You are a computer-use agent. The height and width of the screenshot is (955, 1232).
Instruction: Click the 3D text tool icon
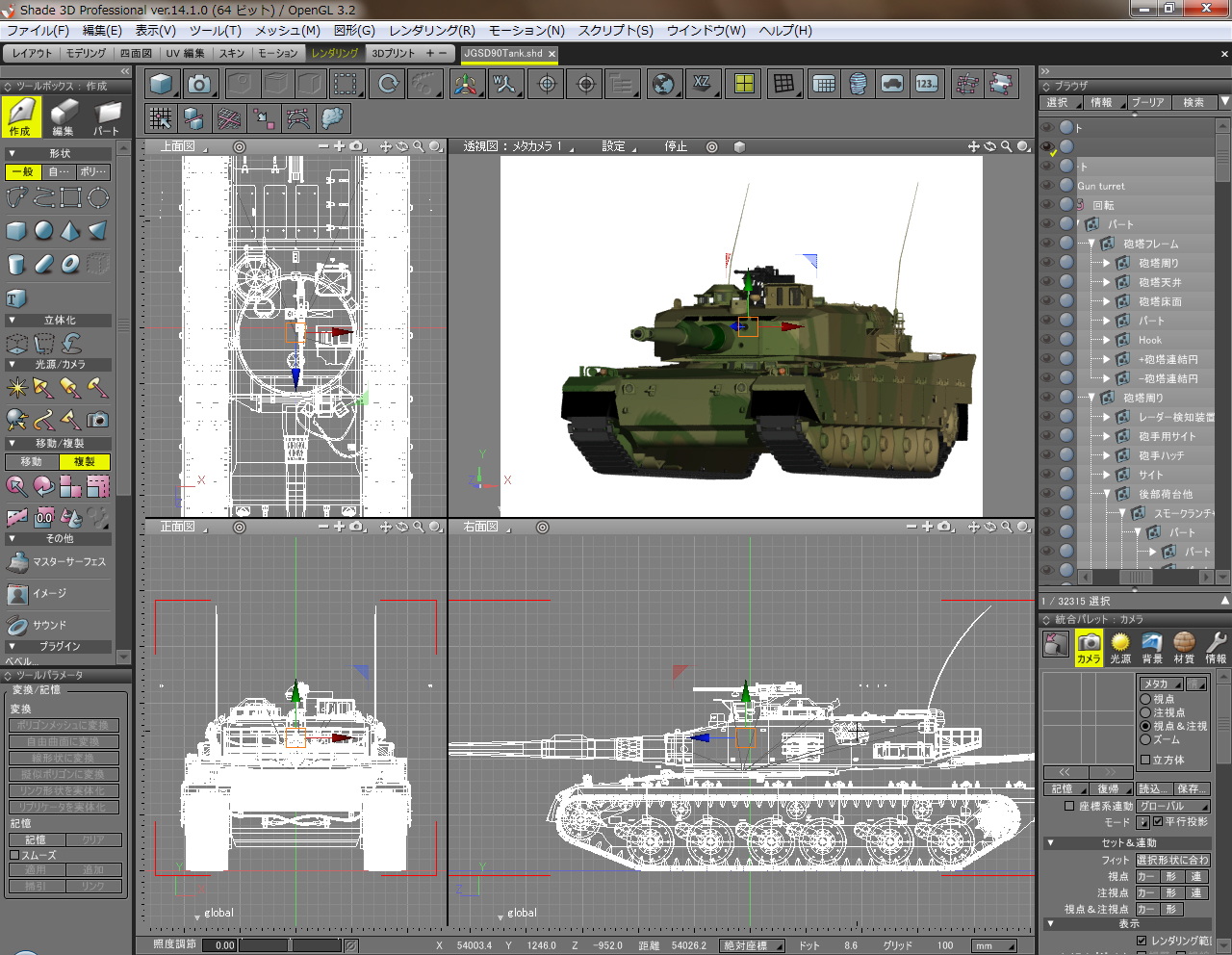(16, 298)
